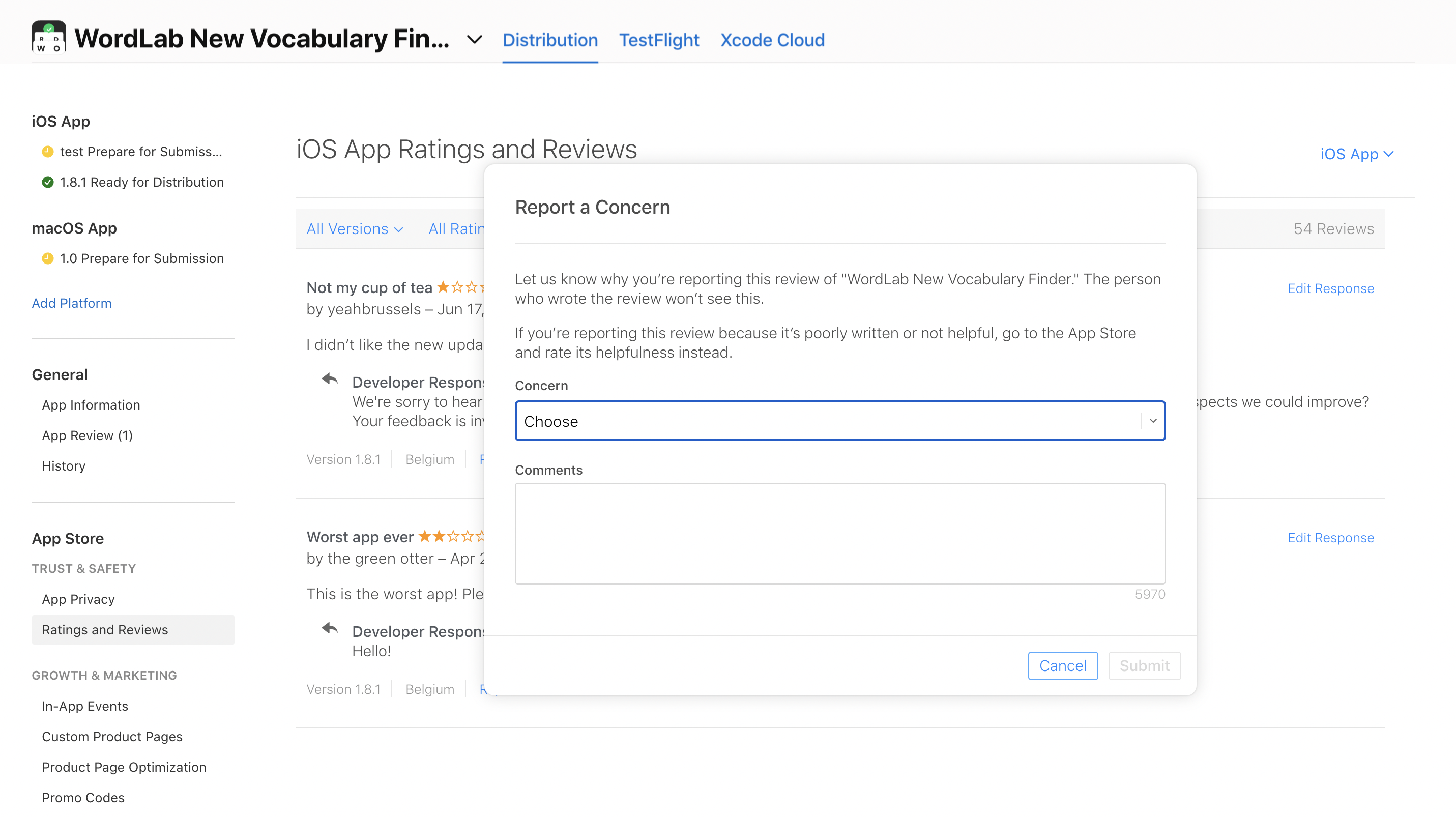This screenshot has height=817, width=1456.
Task: Edit Response for Not my cup of tea review
Action: [1330, 288]
